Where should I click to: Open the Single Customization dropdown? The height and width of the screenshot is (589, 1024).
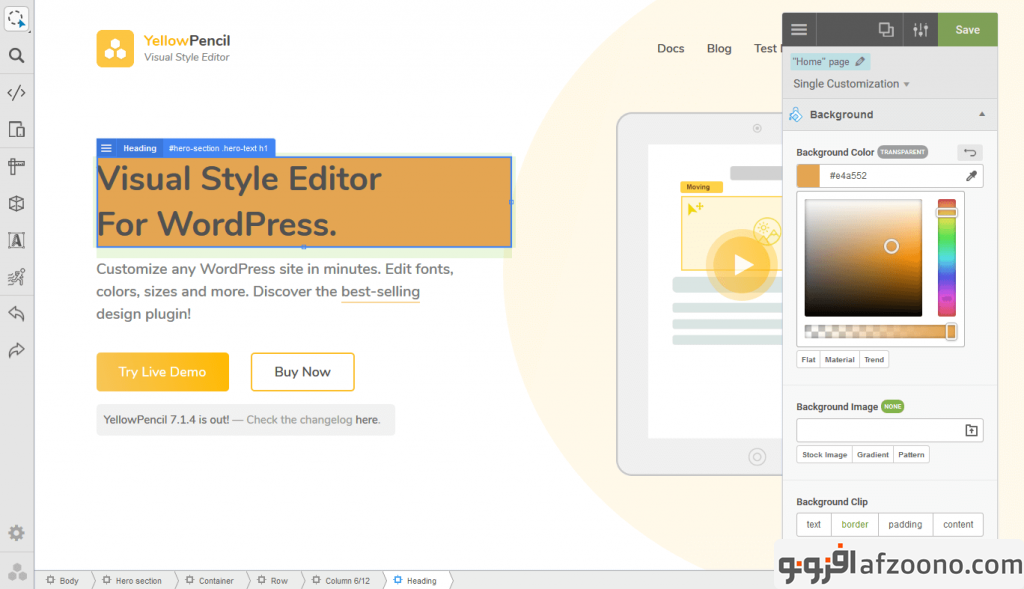pyautogui.click(x=851, y=84)
